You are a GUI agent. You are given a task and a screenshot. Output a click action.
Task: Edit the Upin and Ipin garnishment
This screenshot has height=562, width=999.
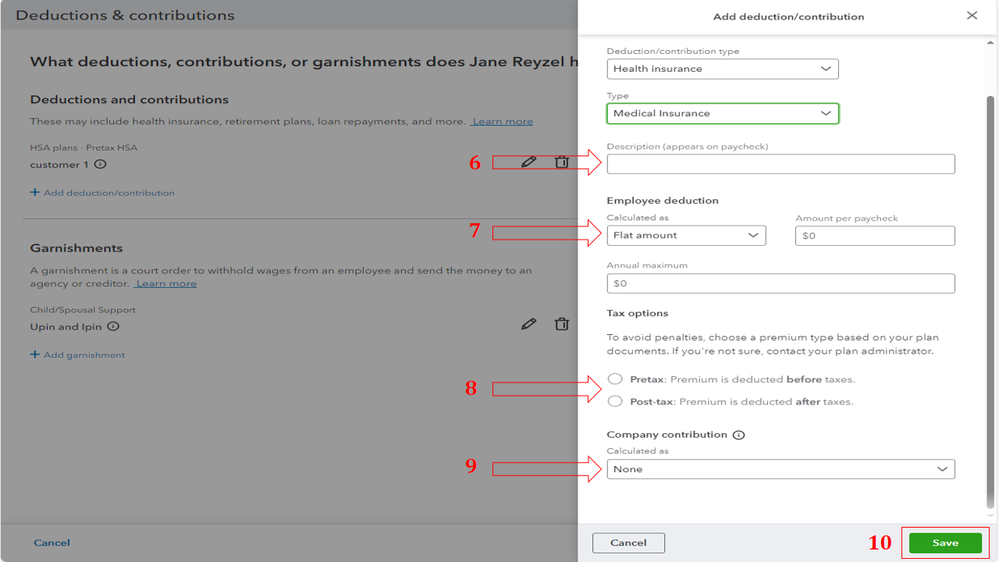coord(529,324)
